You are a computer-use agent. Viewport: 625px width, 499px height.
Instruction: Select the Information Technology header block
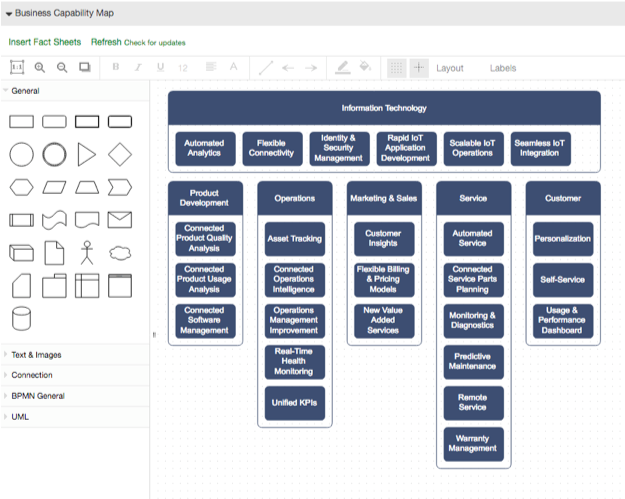(384, 108)
